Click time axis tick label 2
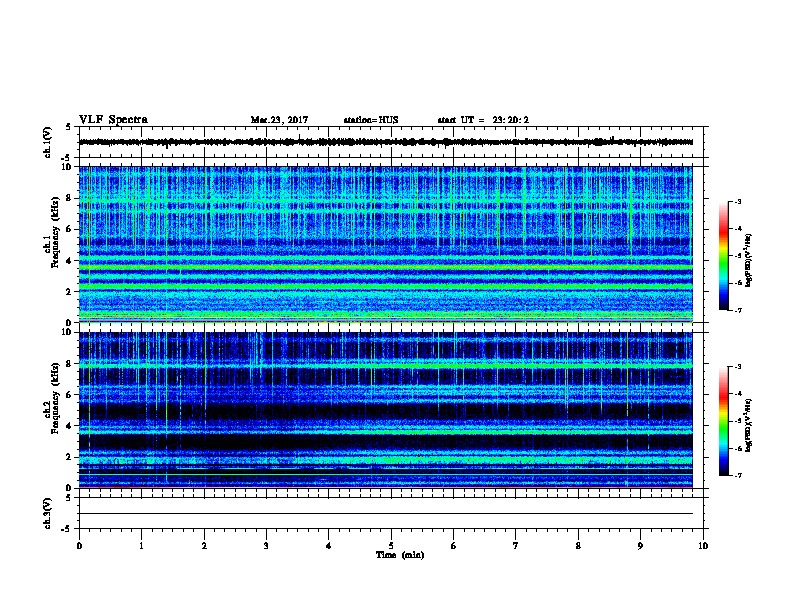This screenshot has height=612, width=792. point(204,546)
